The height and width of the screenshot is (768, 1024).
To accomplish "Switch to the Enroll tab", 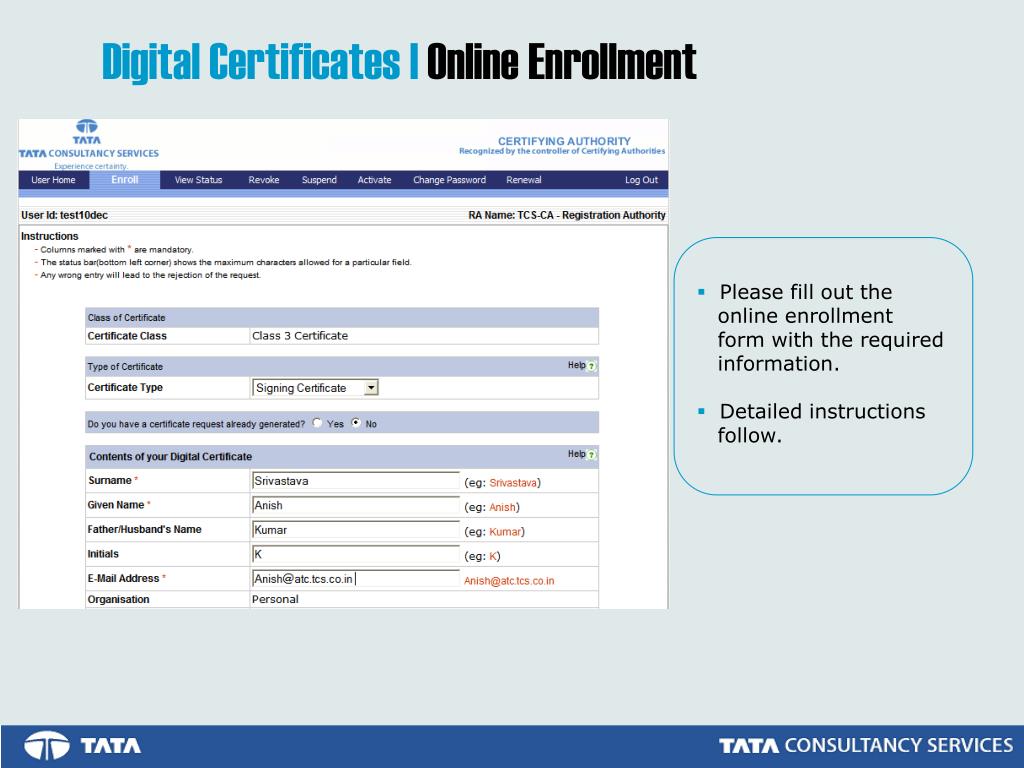I will tap(125, 180).
